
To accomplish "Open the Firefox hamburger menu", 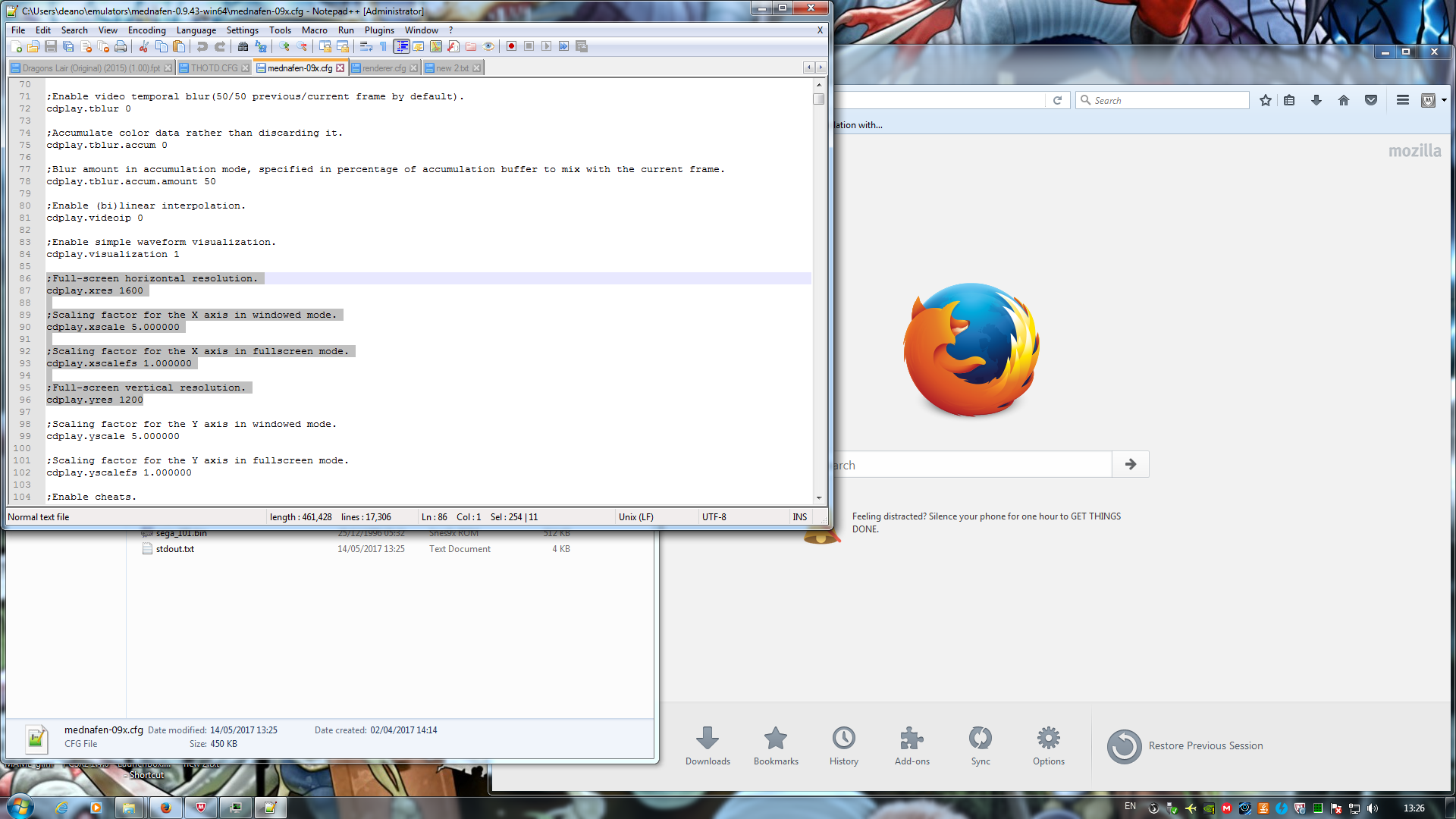I will [x=1403, y=100].
